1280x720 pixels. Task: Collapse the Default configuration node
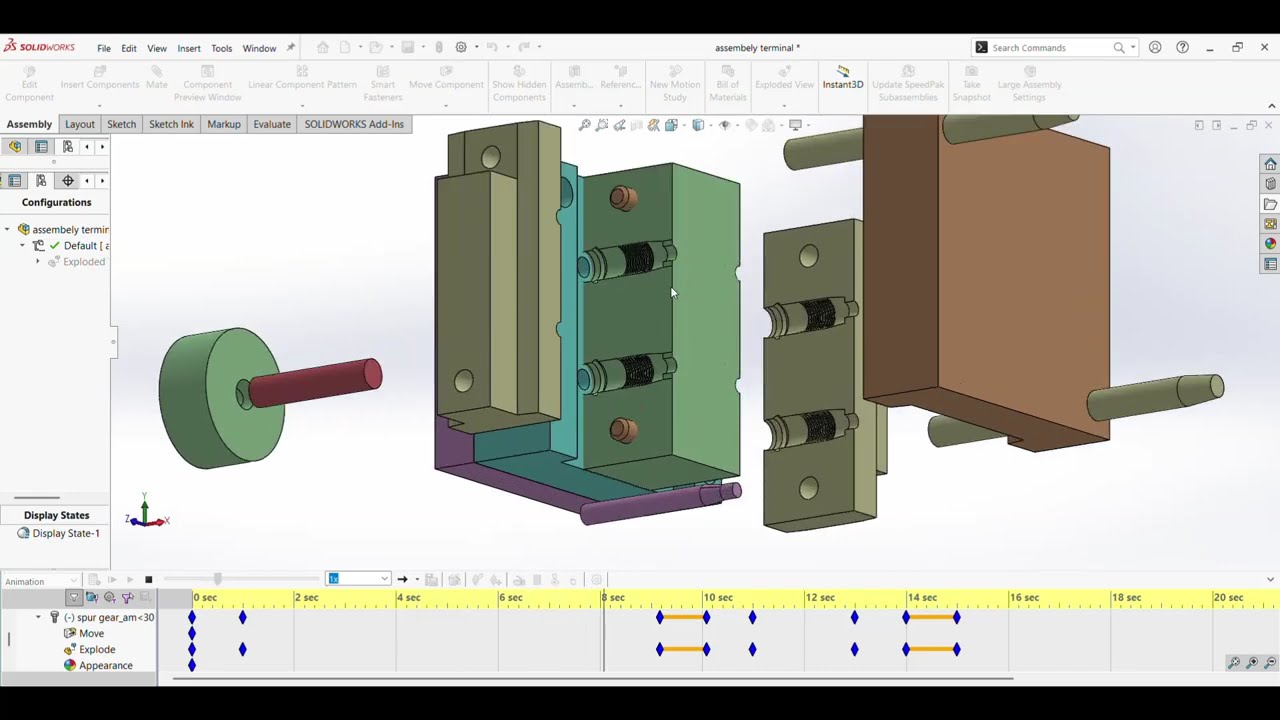click(x=22, y=245)
